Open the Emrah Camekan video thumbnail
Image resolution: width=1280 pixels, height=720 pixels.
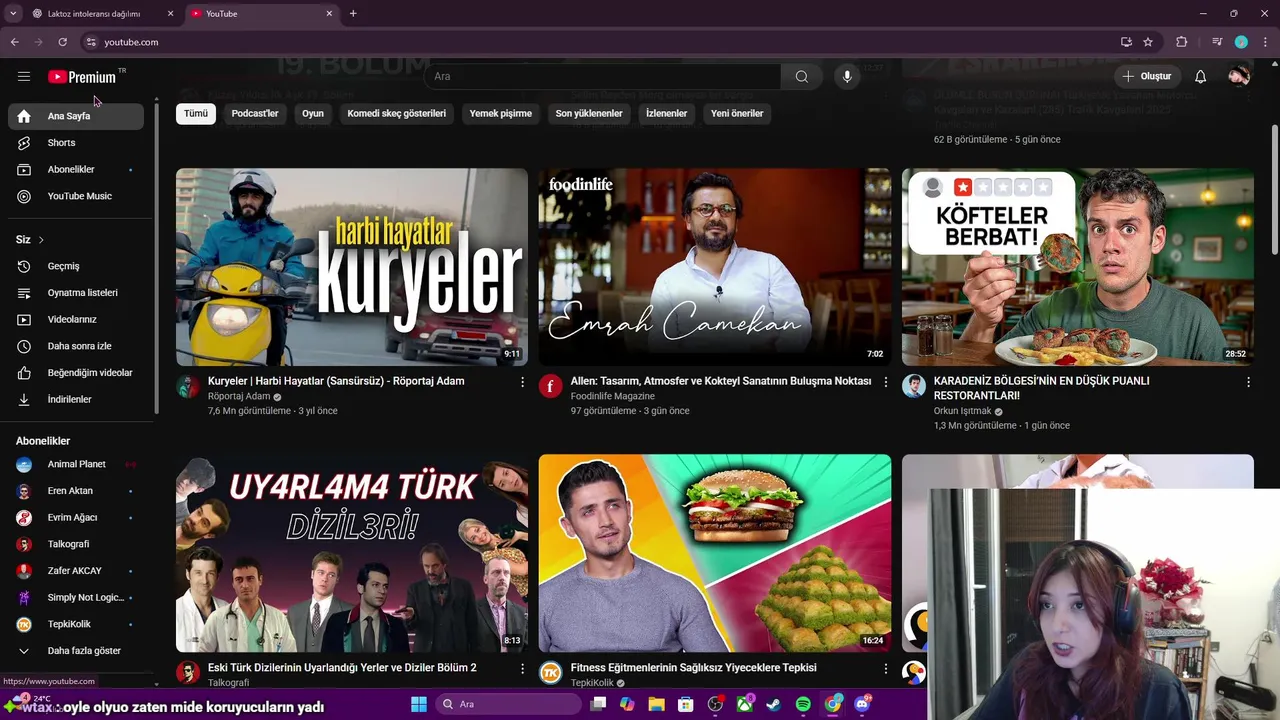715,267
